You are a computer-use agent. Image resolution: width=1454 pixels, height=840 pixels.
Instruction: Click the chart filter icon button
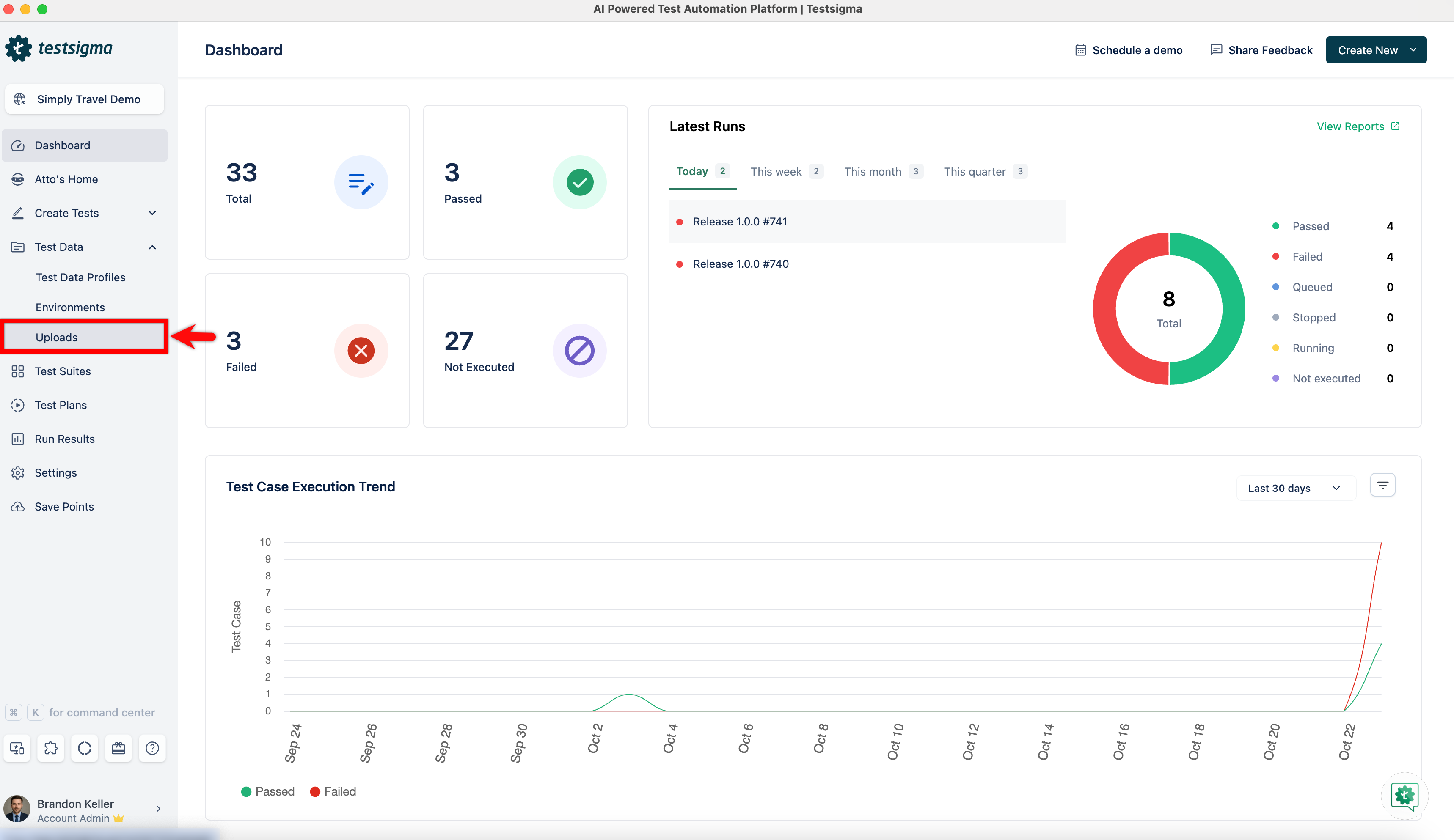(x=1382, y=486)
